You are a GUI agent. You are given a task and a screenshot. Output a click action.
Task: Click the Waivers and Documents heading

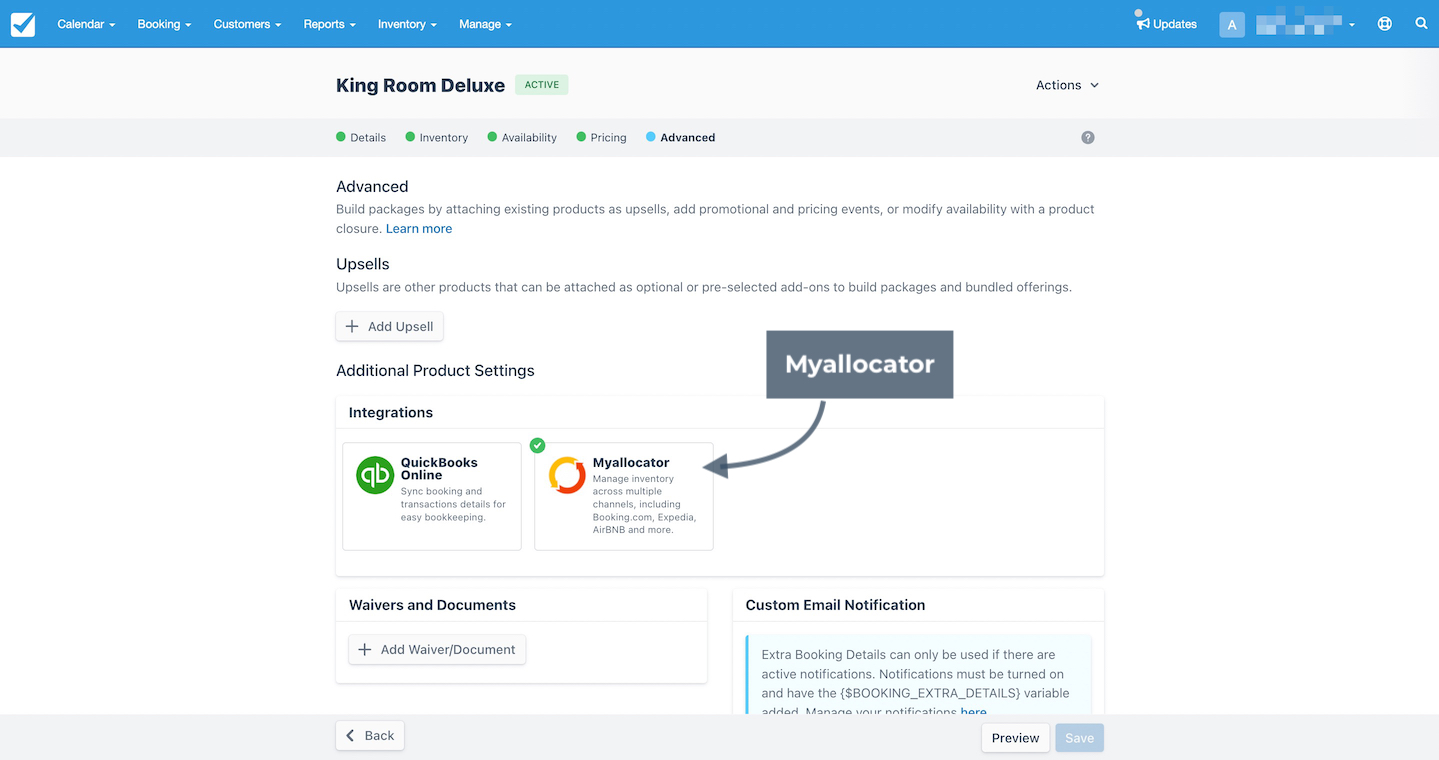432,605
